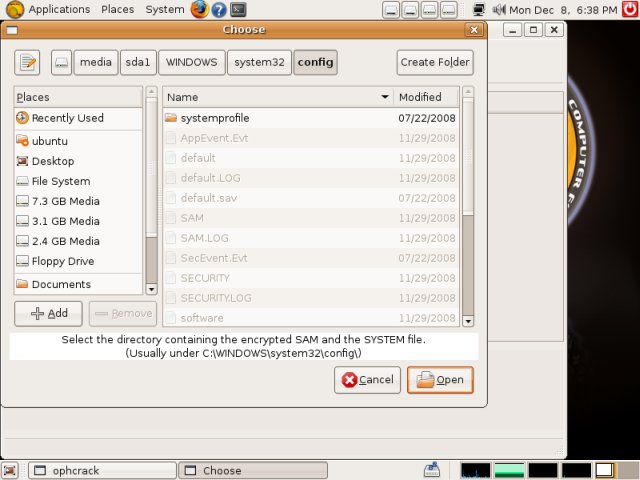Select Floppy Drive in Places

(78, 261)
